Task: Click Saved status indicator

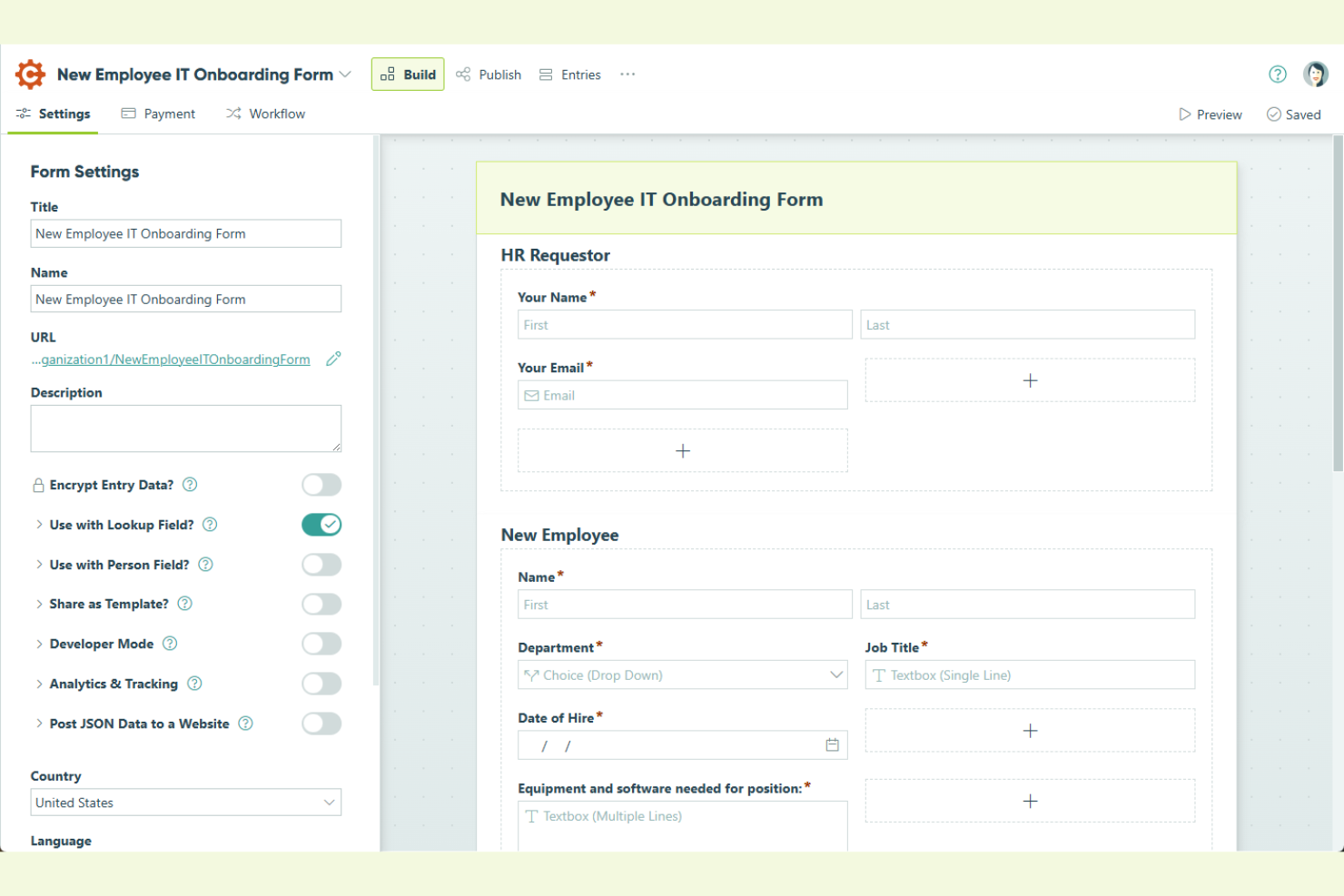Action: pos(1293,113)
